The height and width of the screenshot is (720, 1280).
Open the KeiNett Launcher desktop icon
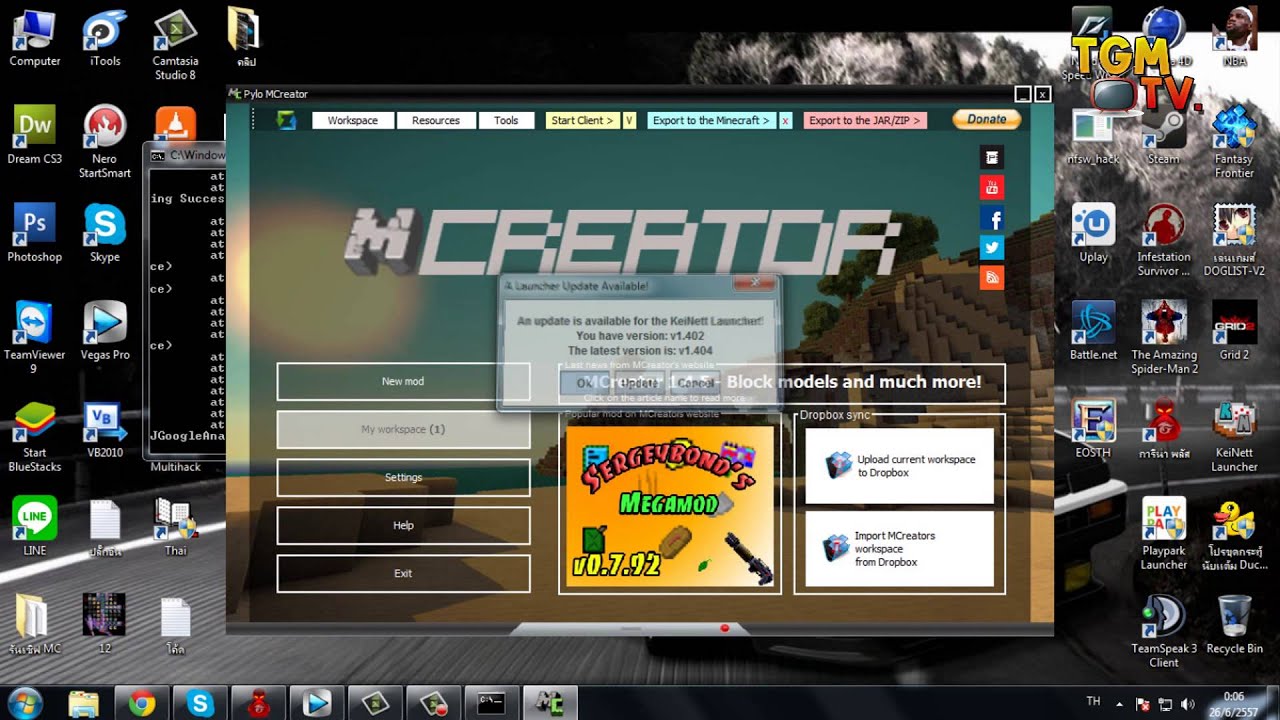[x=1234, y=436]
